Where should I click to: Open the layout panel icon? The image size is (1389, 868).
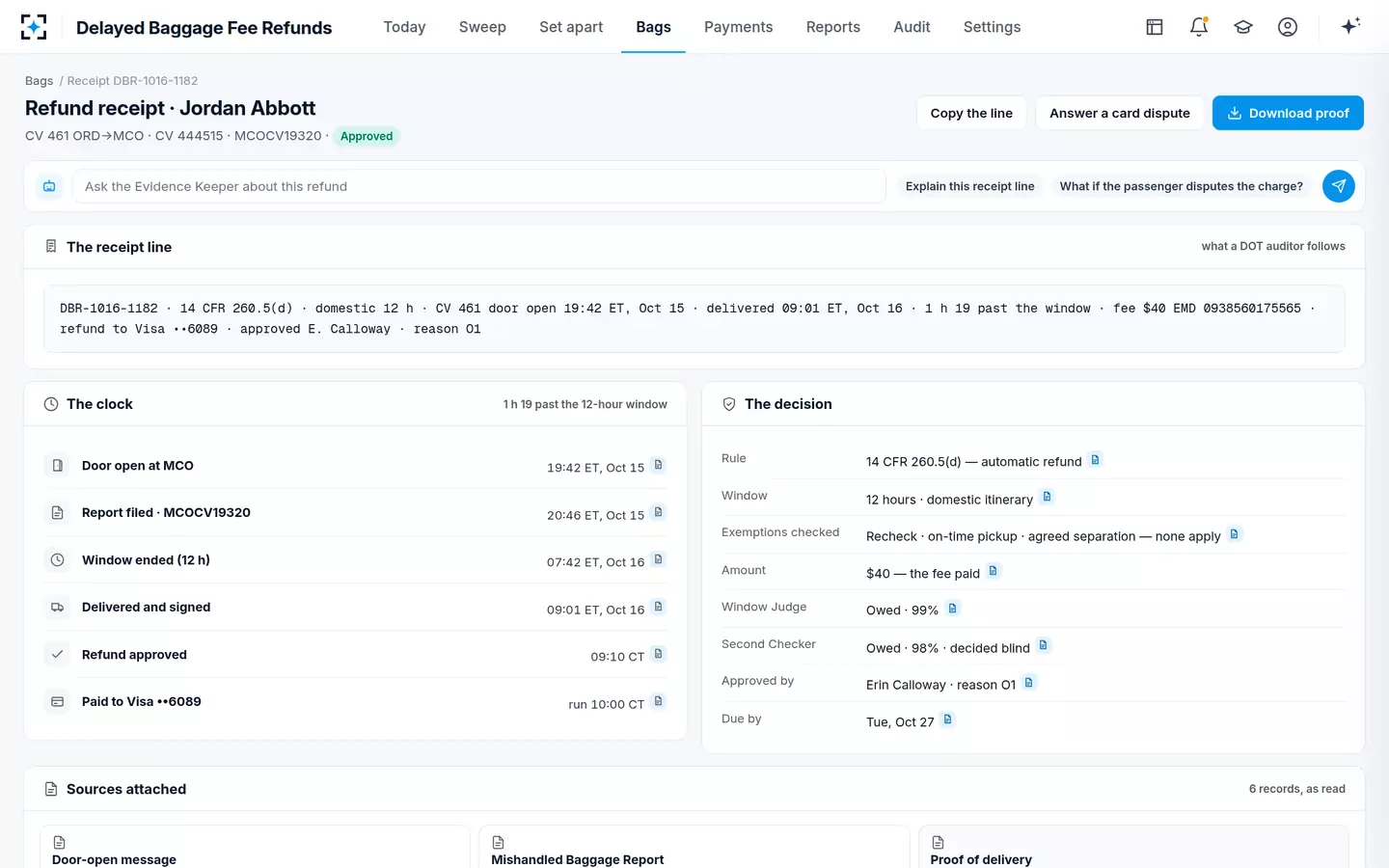click(1155, 27)
